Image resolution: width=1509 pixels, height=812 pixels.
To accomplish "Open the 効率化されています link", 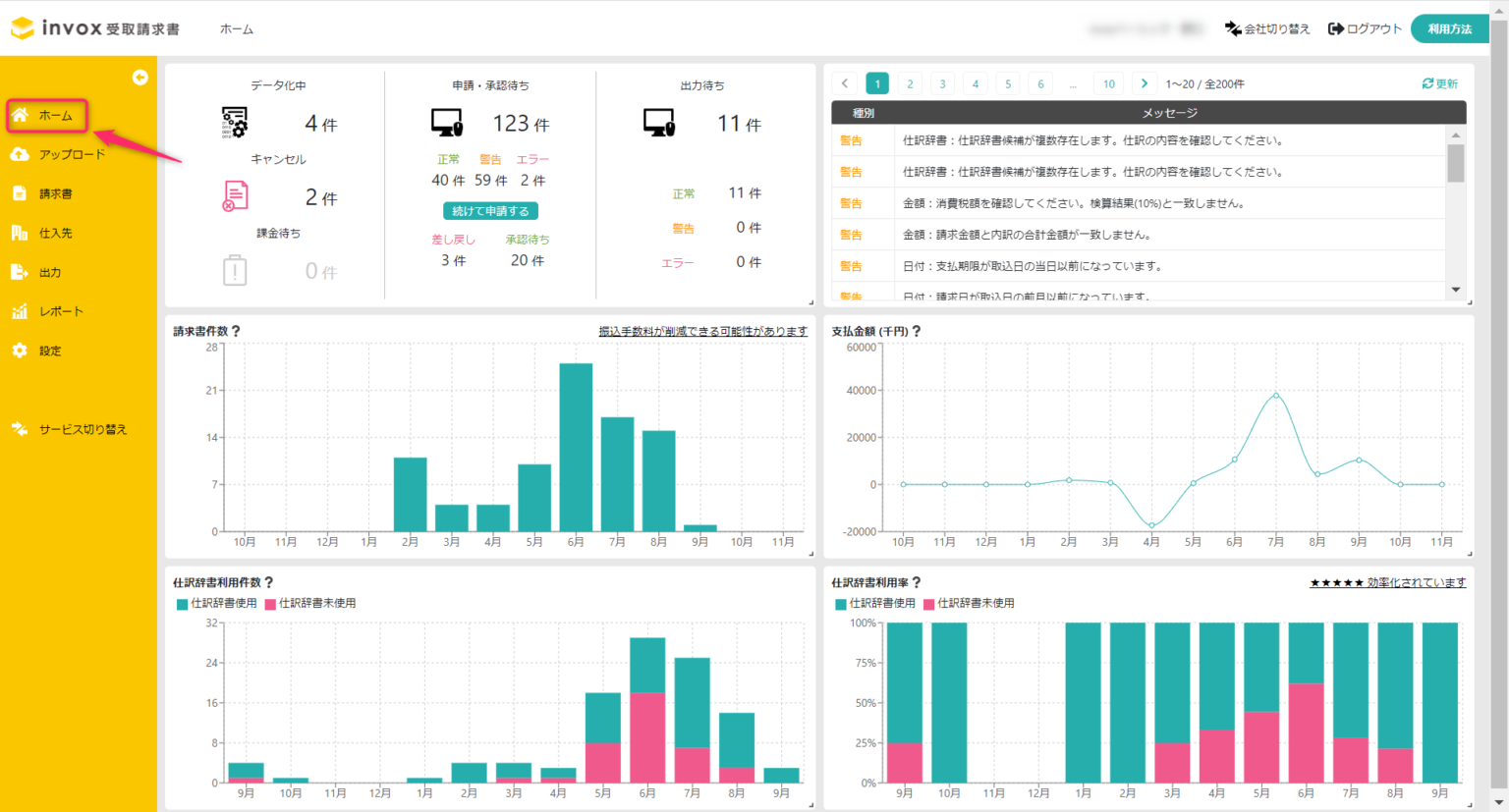I will pos(1418,581).
